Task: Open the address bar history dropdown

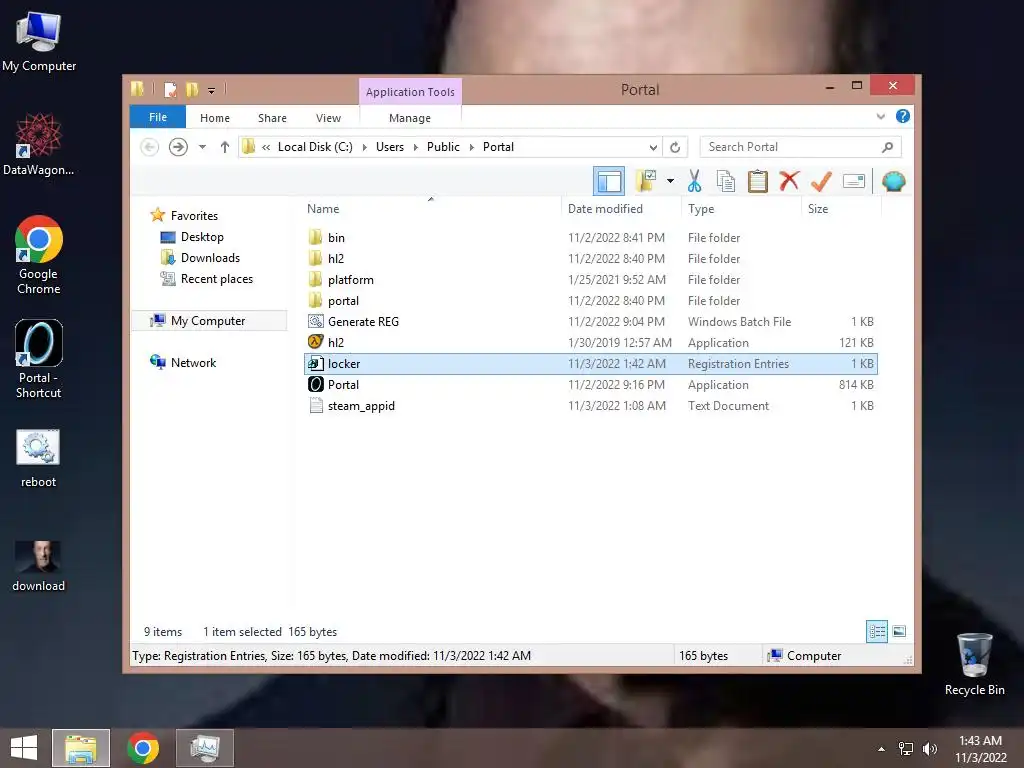Action: [652, 147]
